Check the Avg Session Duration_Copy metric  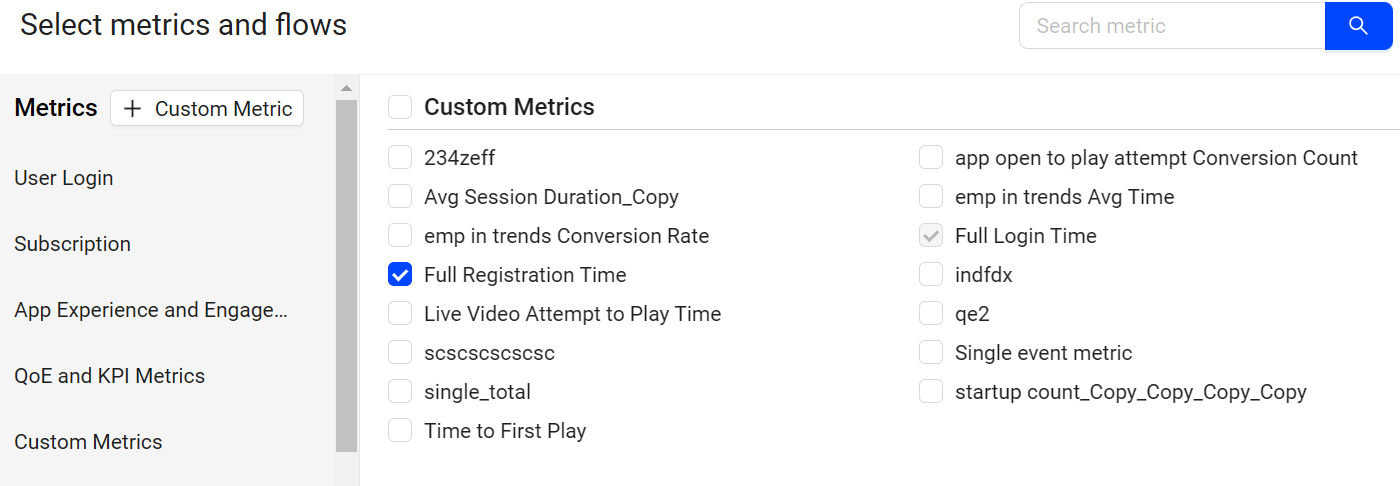[x=400, y=197]
